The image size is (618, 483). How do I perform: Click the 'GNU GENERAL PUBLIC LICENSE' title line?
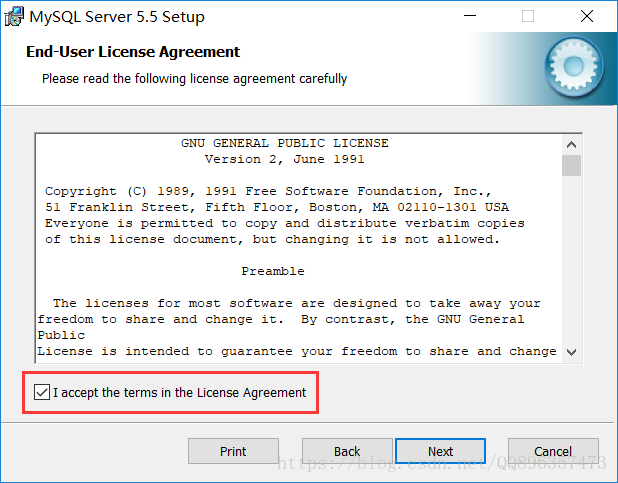tap(285, 143)
